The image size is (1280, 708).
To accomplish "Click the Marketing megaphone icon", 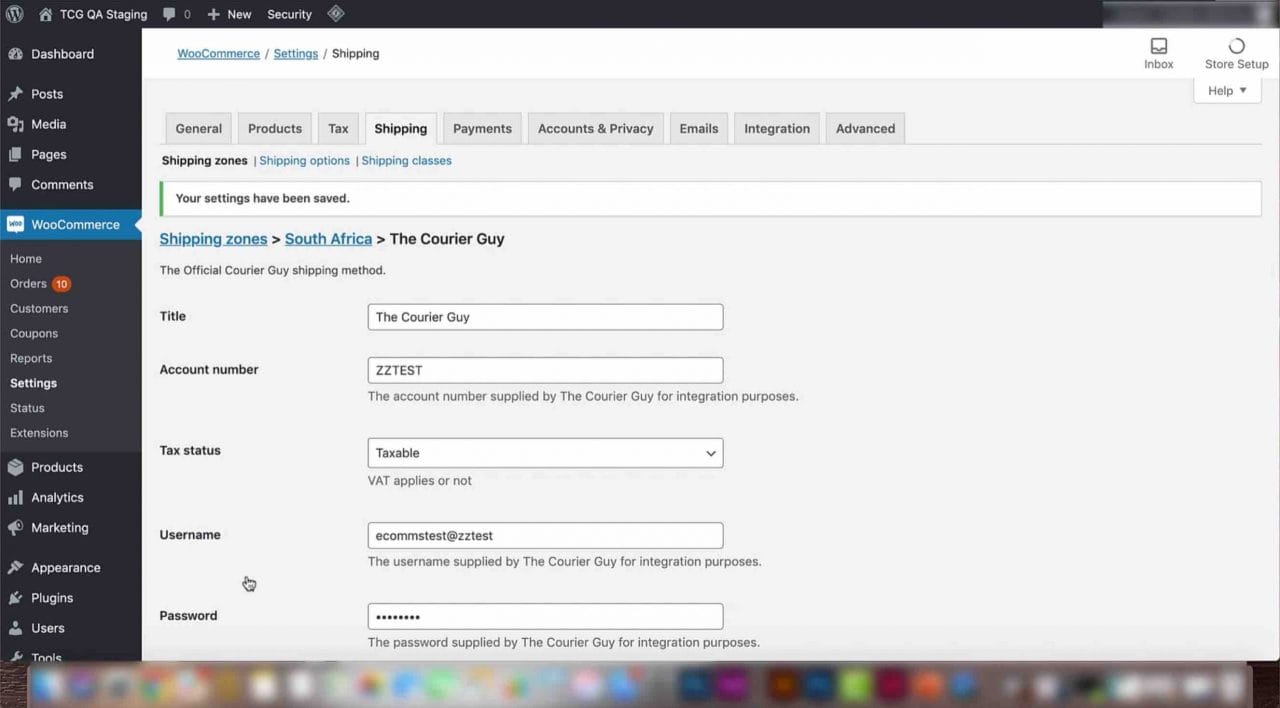I will coord(14,527).
